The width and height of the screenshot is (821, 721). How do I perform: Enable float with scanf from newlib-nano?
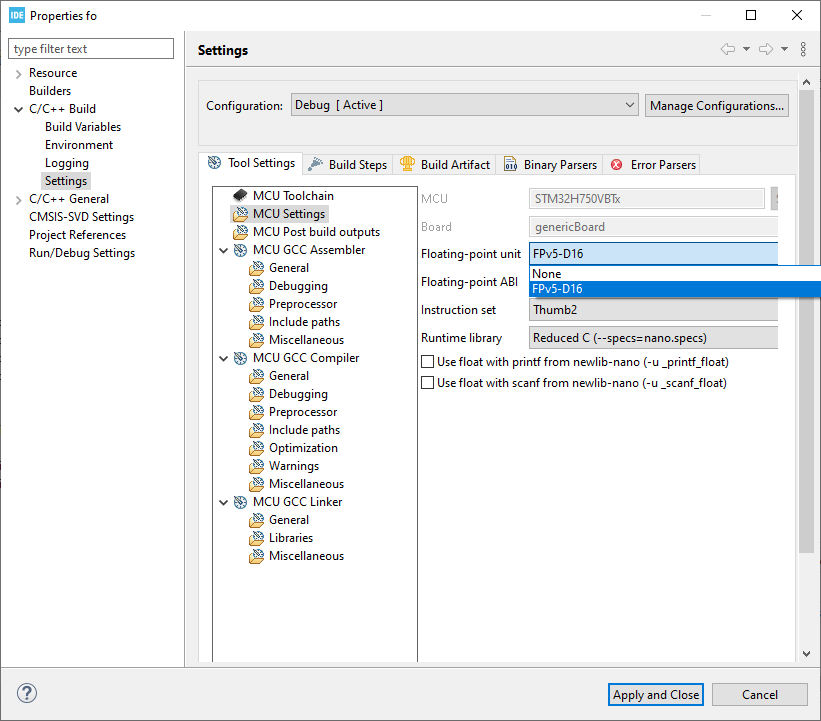pyautogui.click(x=428, y=383)
